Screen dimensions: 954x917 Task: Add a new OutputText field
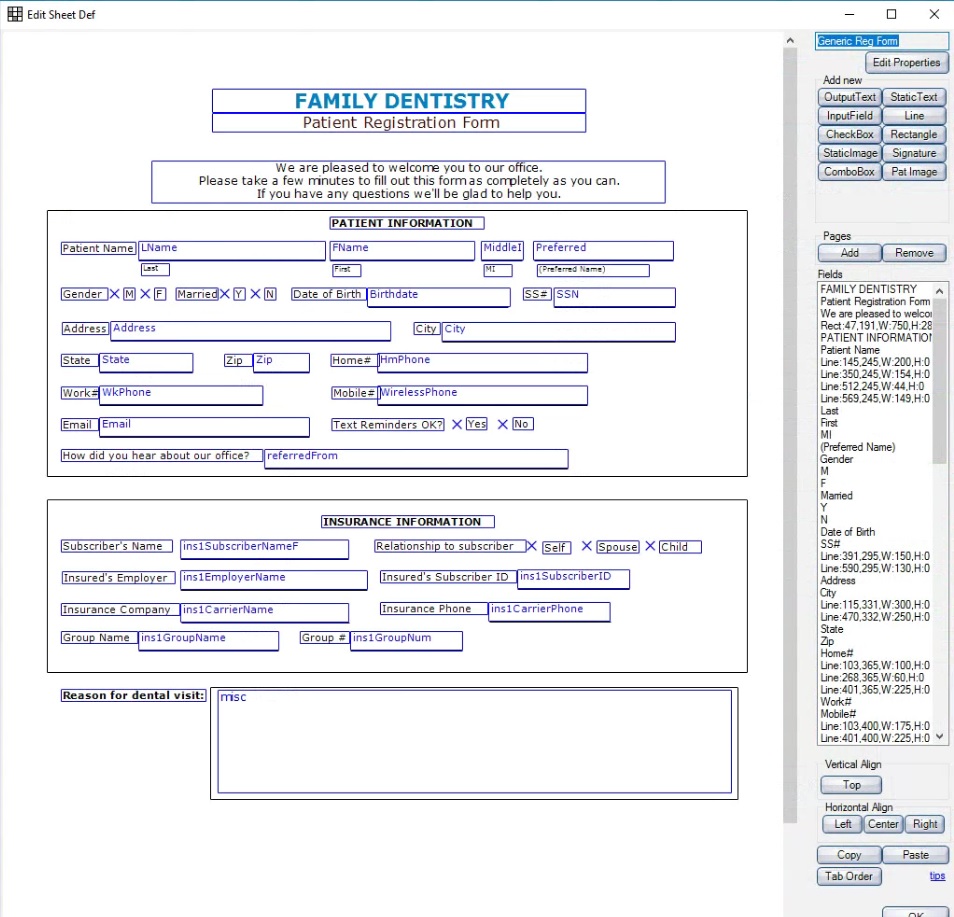849,97
